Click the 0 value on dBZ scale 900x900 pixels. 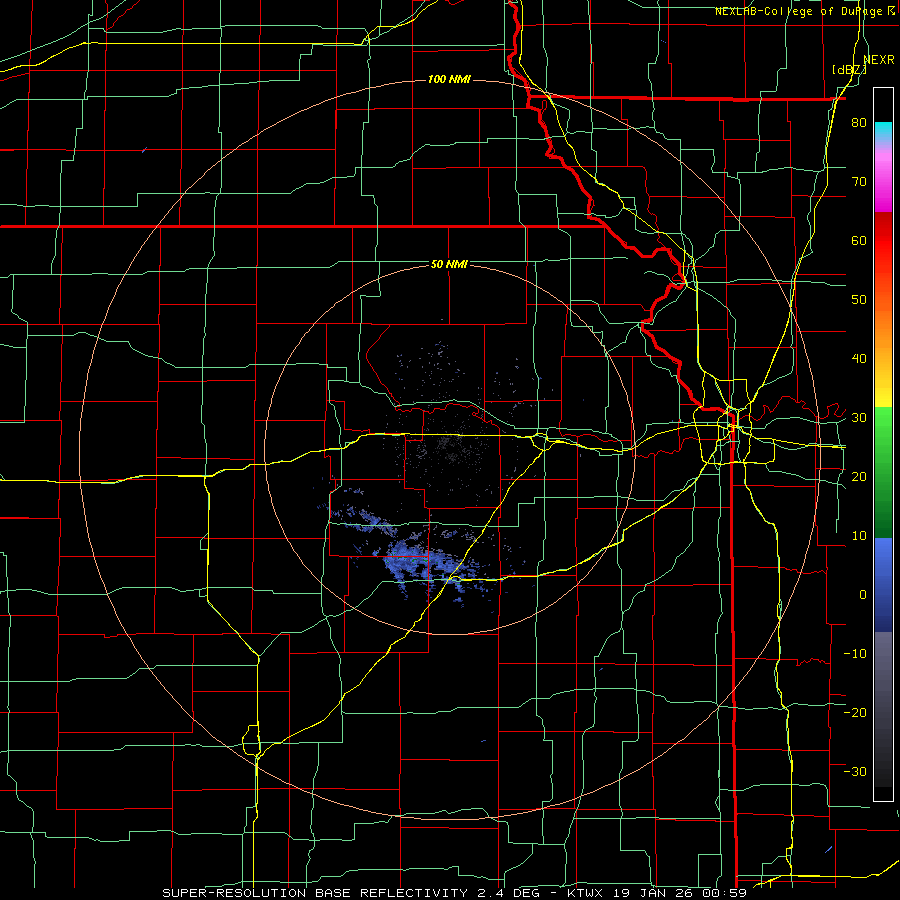coord(863,595)
